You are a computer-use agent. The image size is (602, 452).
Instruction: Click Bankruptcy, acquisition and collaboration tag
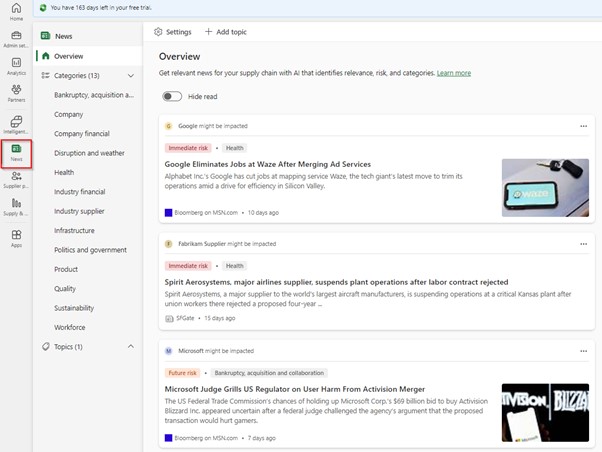pos(269,373)
